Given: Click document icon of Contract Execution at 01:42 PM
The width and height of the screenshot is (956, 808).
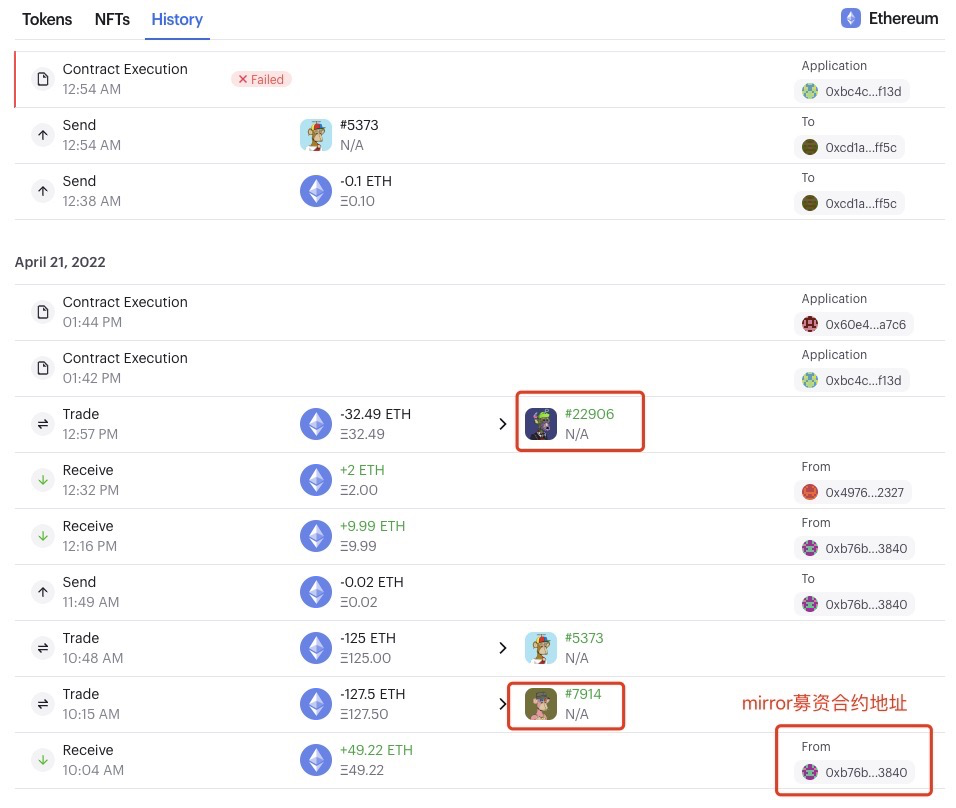Looking at the screenshot, I should click(43, 368).
